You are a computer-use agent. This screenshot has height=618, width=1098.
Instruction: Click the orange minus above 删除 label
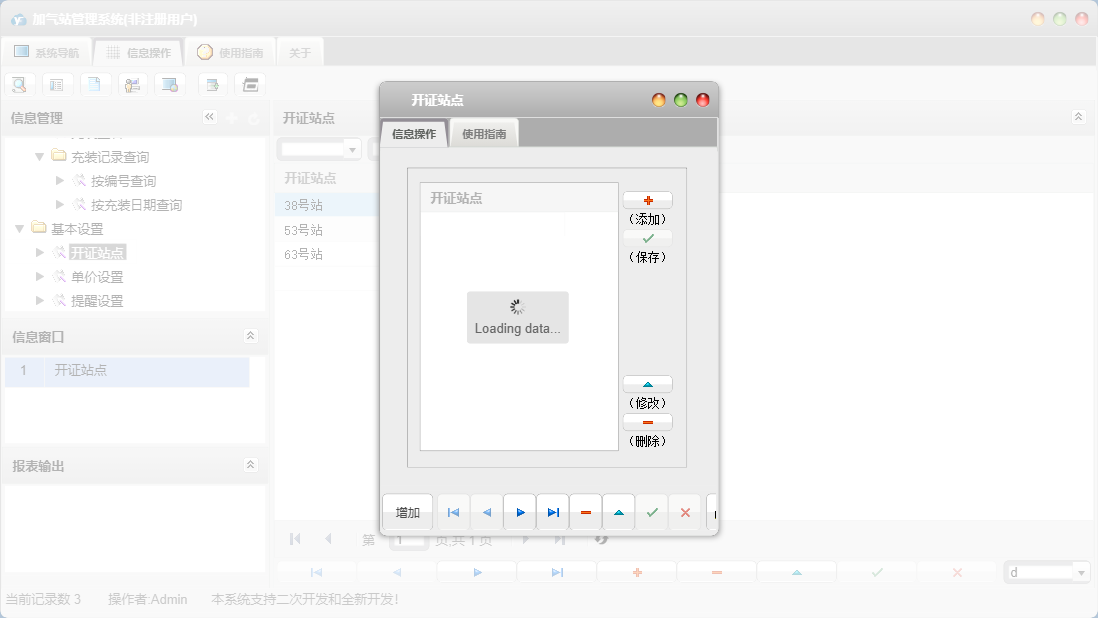[x=647, y=423]
